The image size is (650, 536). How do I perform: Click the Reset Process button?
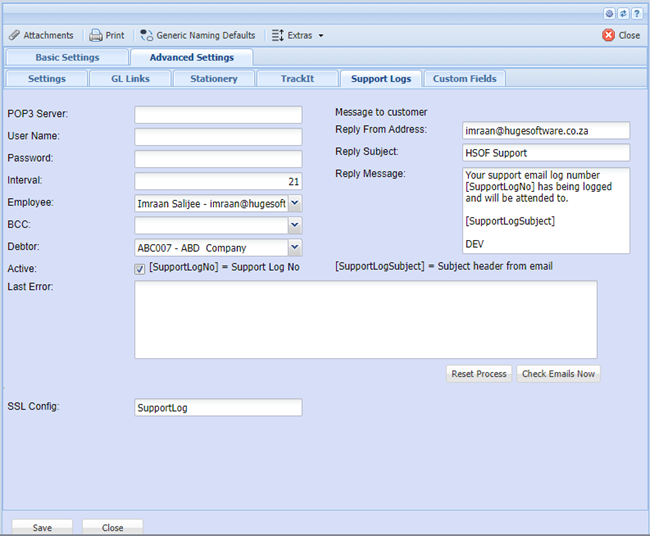[x=479, y=374]
